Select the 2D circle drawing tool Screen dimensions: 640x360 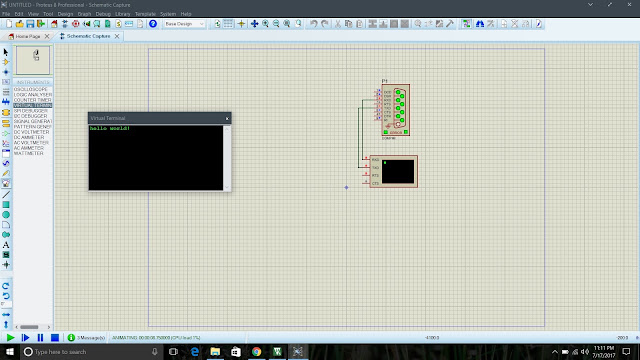[6, 215]
